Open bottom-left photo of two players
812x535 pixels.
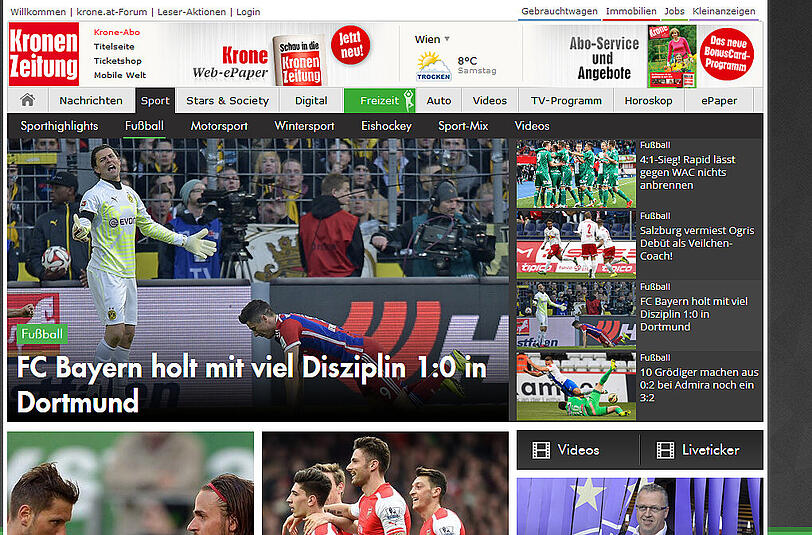130,484
